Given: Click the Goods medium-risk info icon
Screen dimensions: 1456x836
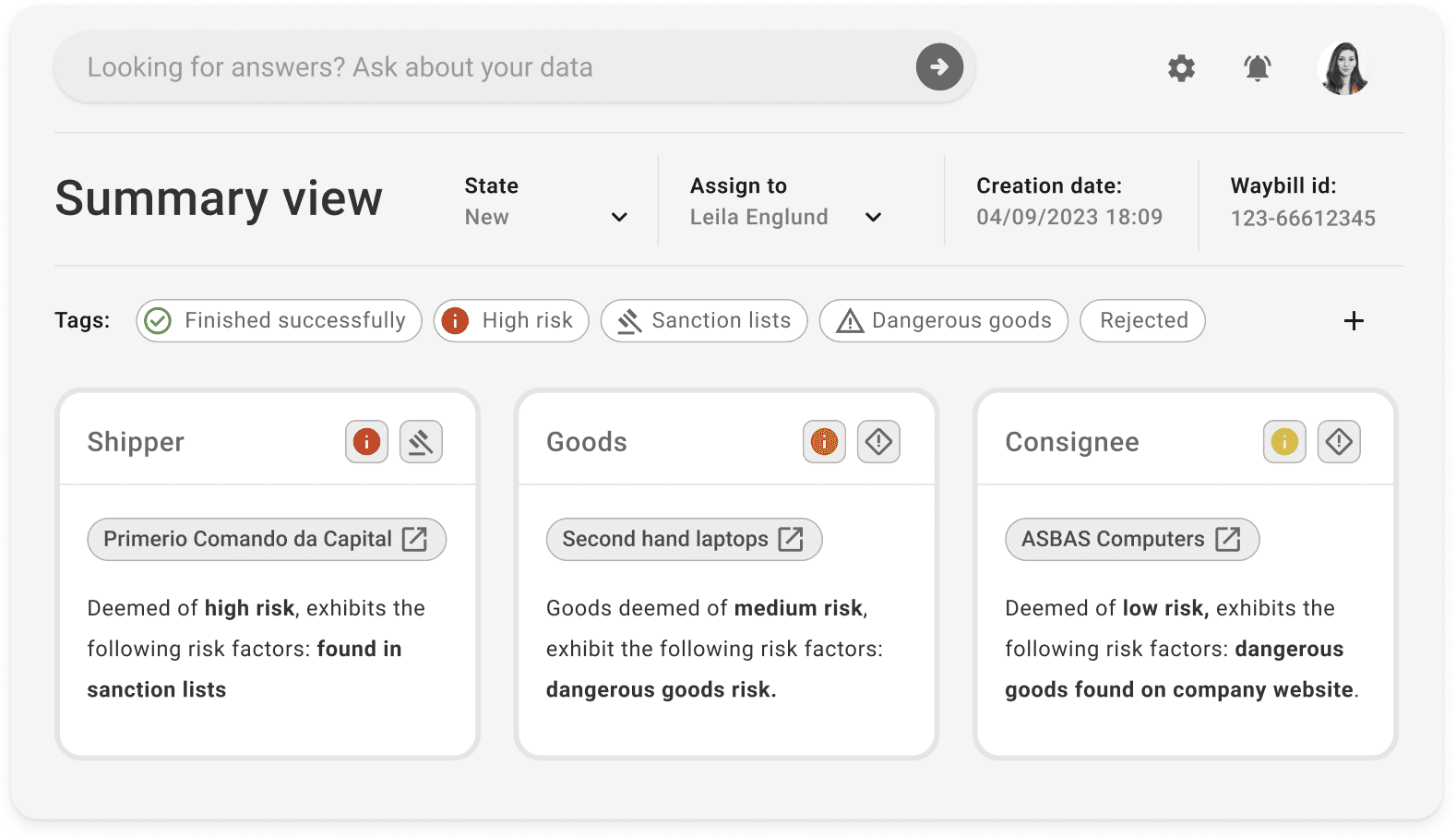Looking at the screenshot, I should pyautogui.click(x=824, y=442).
